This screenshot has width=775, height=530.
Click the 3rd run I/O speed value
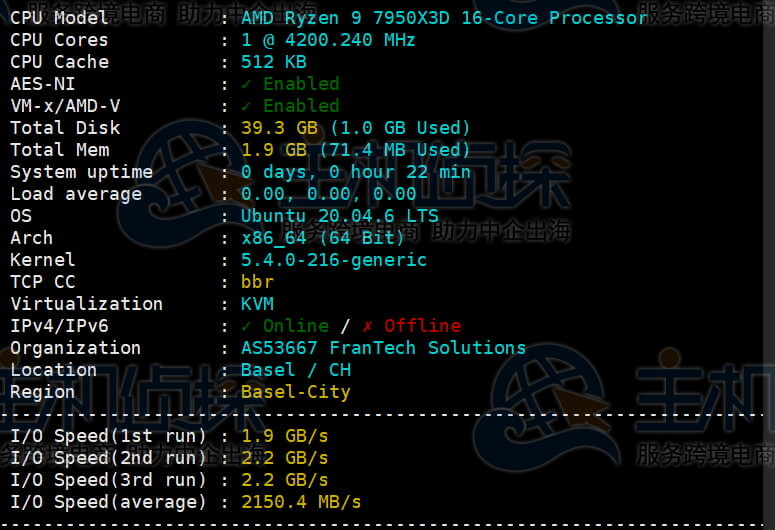pyautogui.click(x=285, y=480)
